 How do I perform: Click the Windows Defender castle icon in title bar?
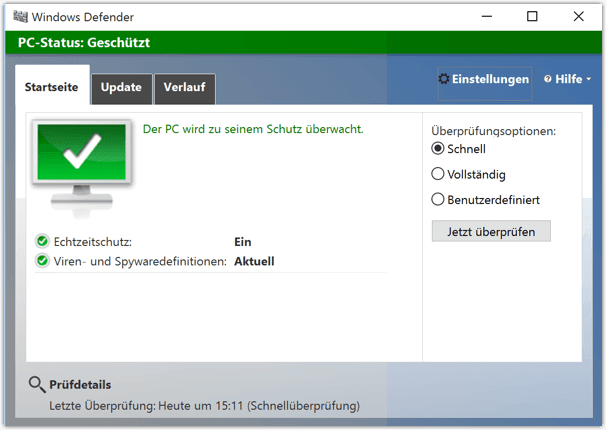[20, 17]
